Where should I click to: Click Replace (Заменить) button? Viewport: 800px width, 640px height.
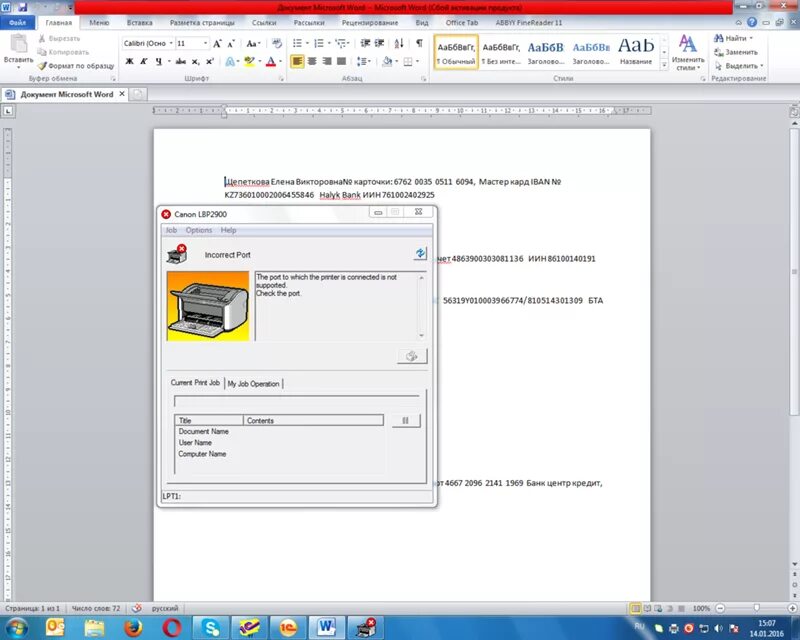(736, 52)
